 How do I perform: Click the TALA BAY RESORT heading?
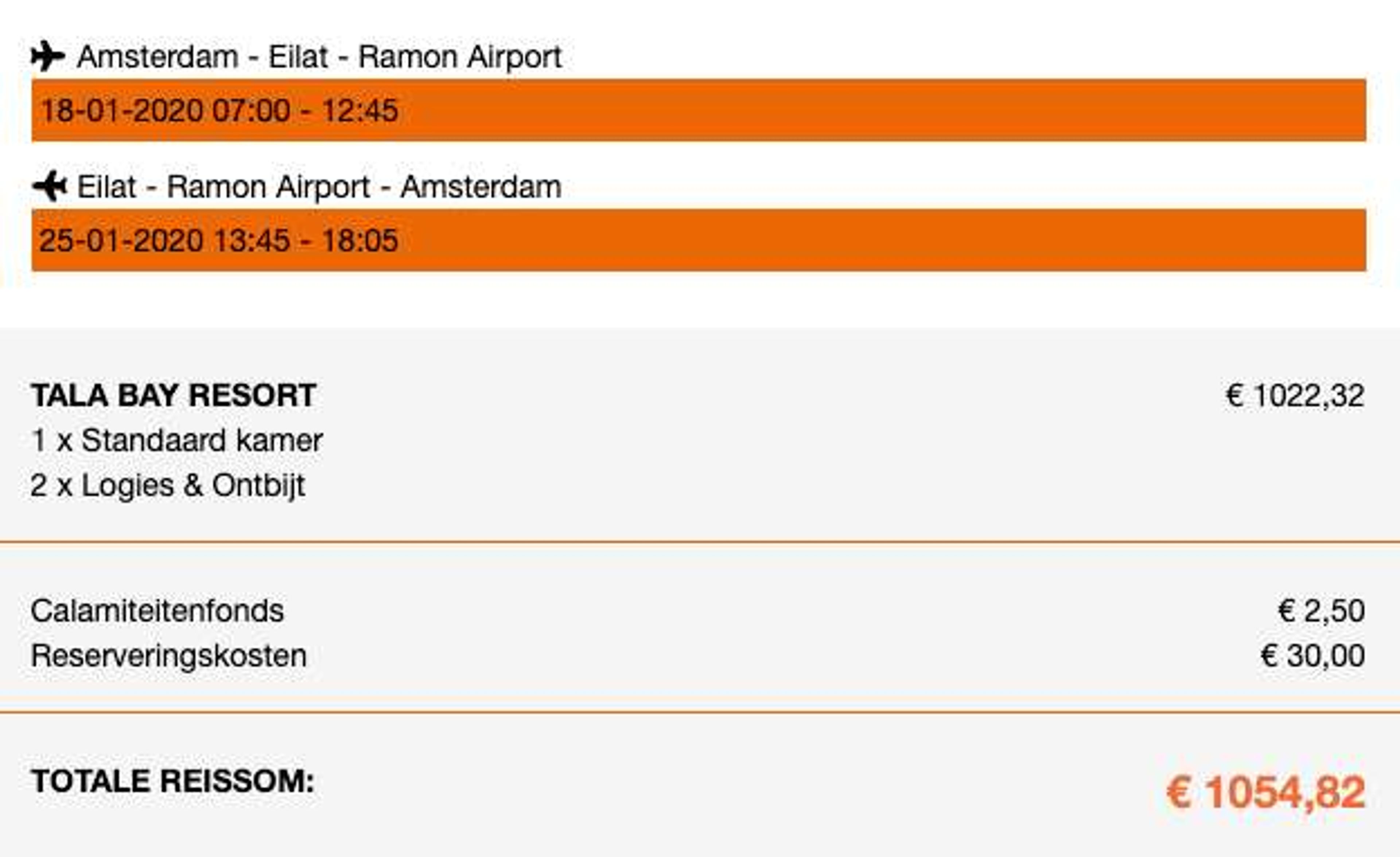tap(173, 395)
